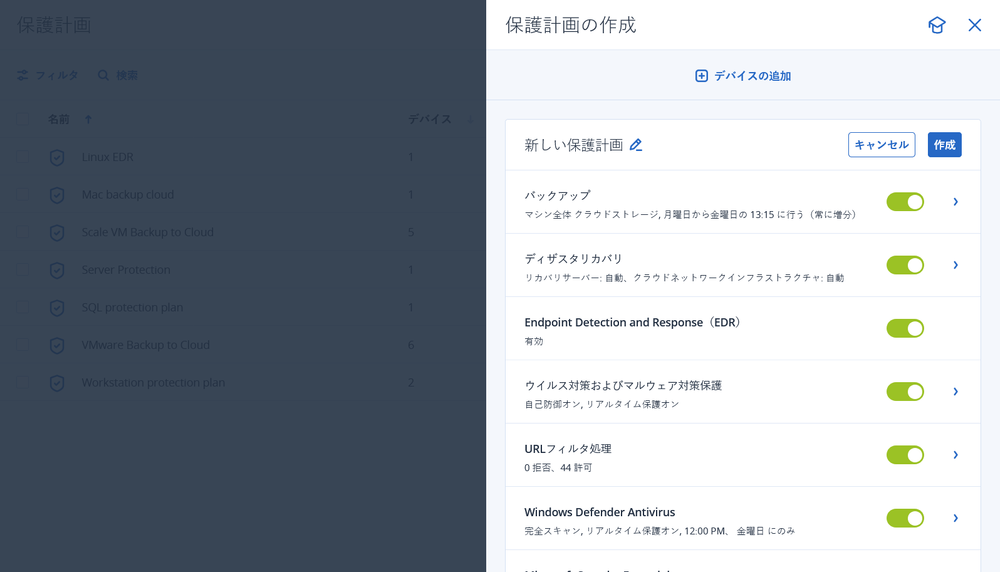Viewport: 1000px width, 572px height.
Task: Expand the バックアップ settings chevron
Action: (955, 202)
